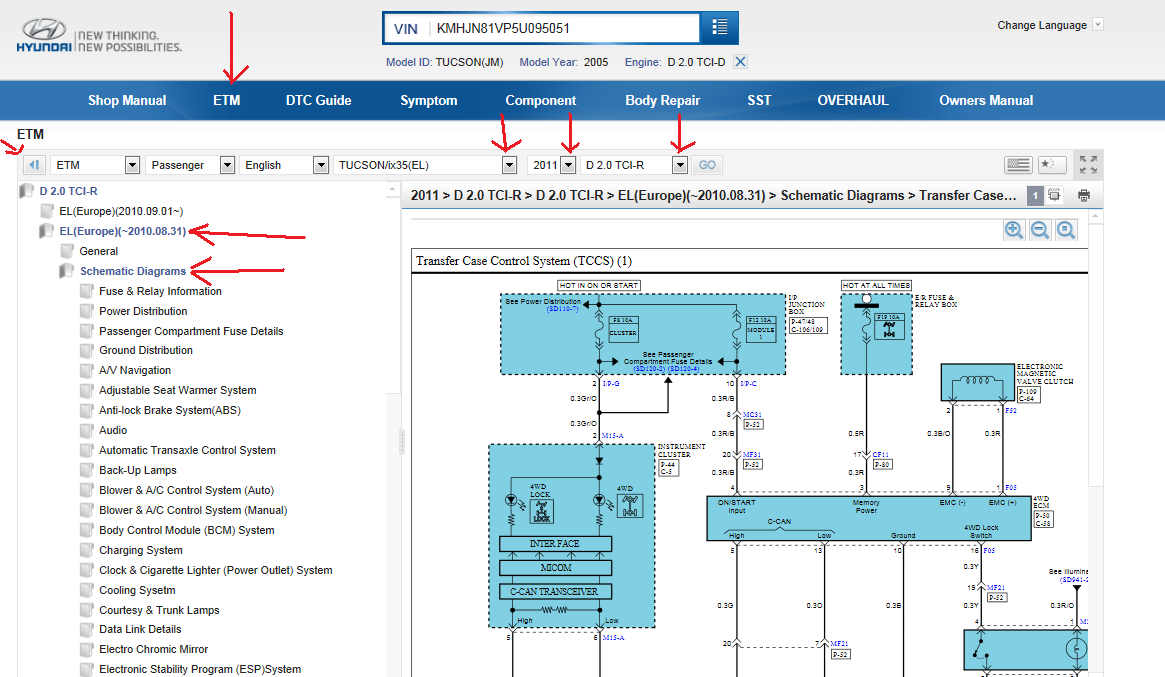The width and height of the screenshot is (1165, 677).
Task: Click the GO button
Action: coord(707,165)
